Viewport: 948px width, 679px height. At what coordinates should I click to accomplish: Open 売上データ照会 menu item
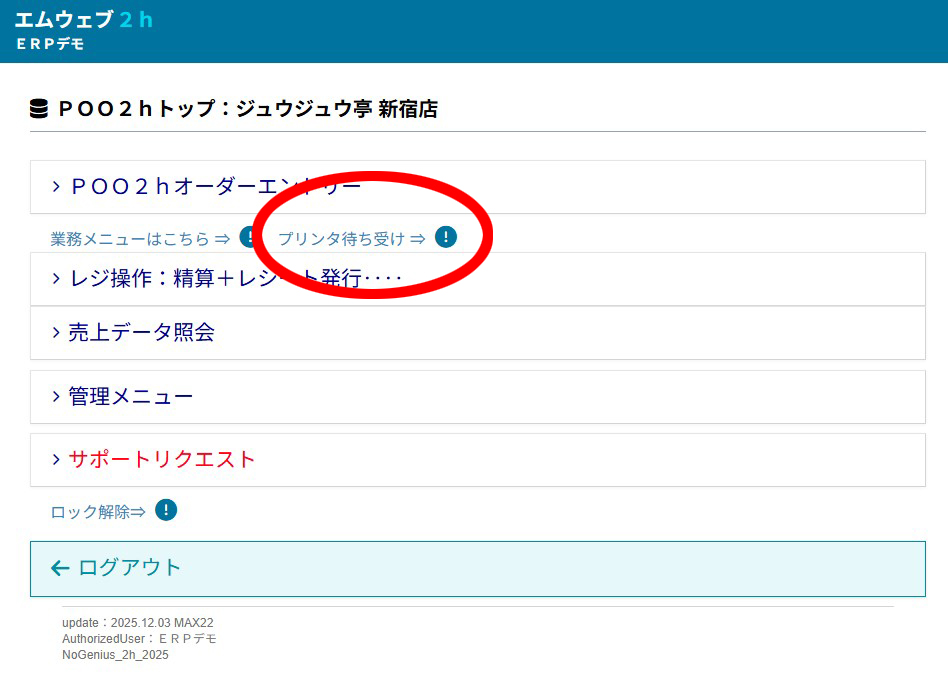click(141, 333)
